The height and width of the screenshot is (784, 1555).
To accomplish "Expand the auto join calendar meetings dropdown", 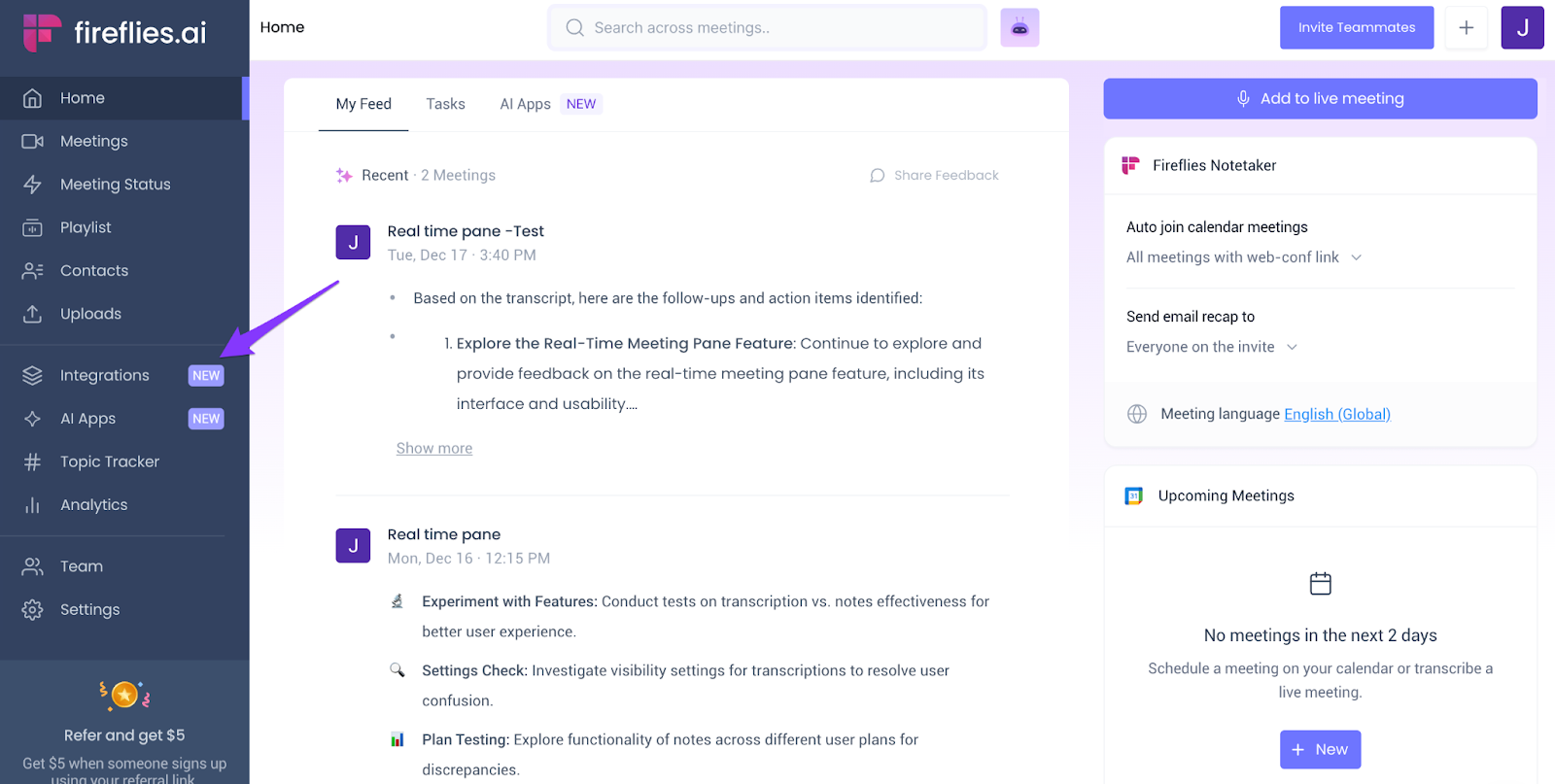I will coord(1244,257).
